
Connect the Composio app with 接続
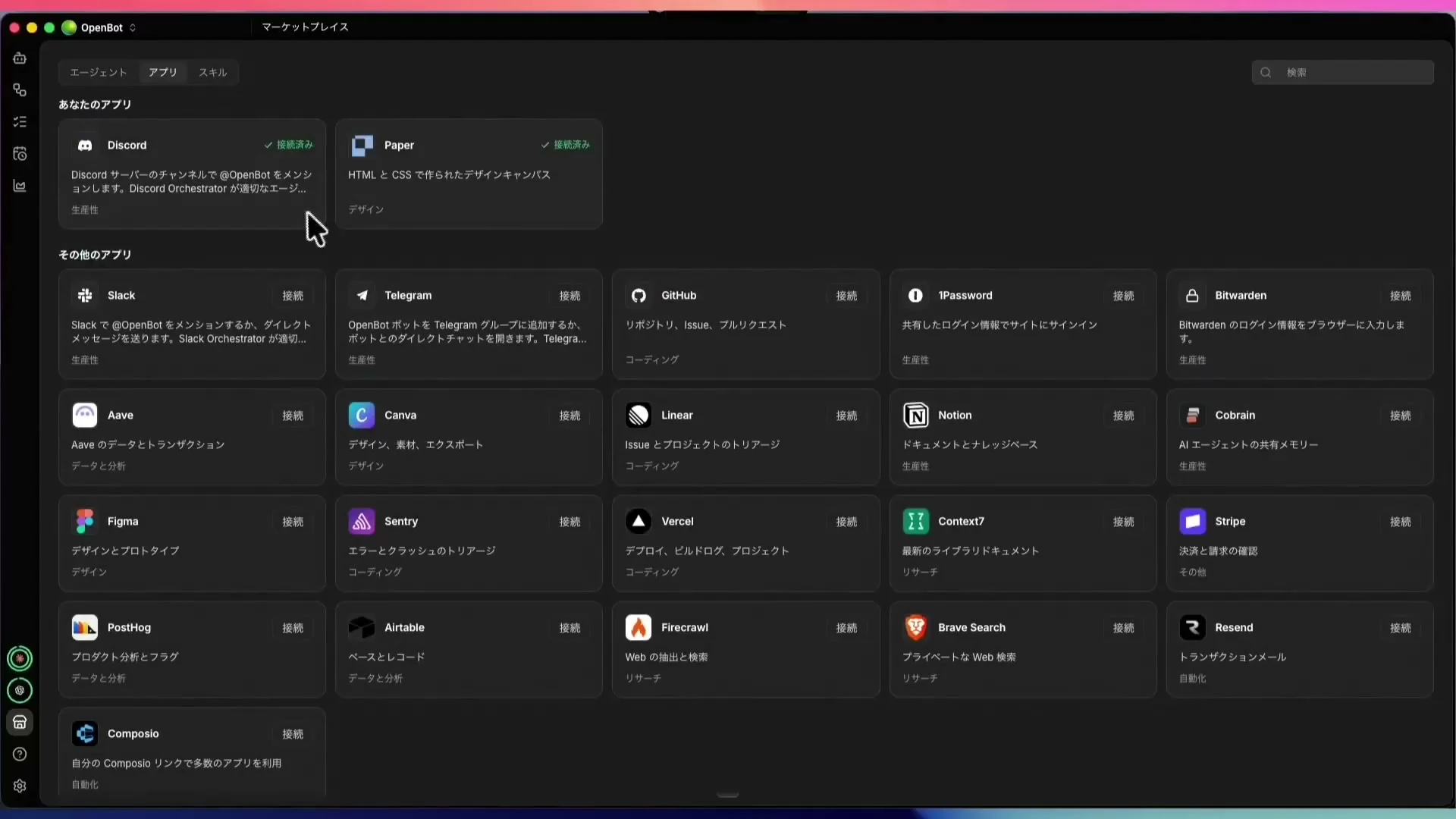[293, 734]
